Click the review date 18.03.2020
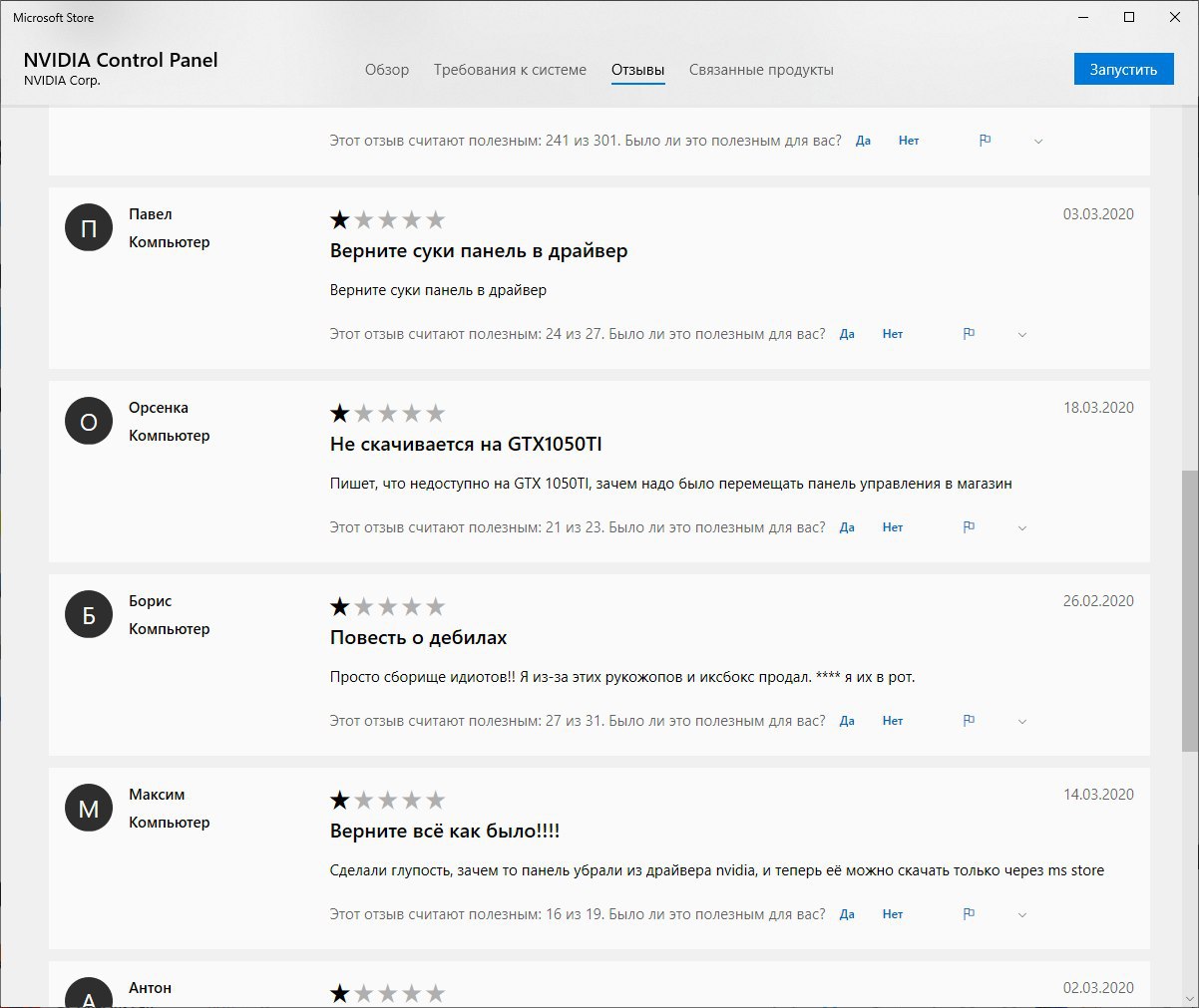 pos(1098,408)
